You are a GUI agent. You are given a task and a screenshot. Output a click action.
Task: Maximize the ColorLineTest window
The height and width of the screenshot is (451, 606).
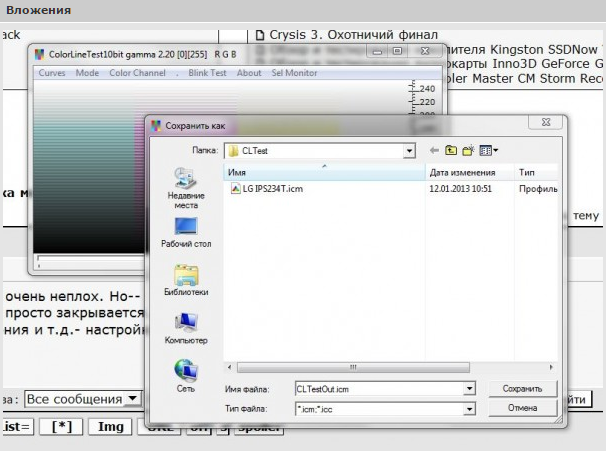pos(397,51)
